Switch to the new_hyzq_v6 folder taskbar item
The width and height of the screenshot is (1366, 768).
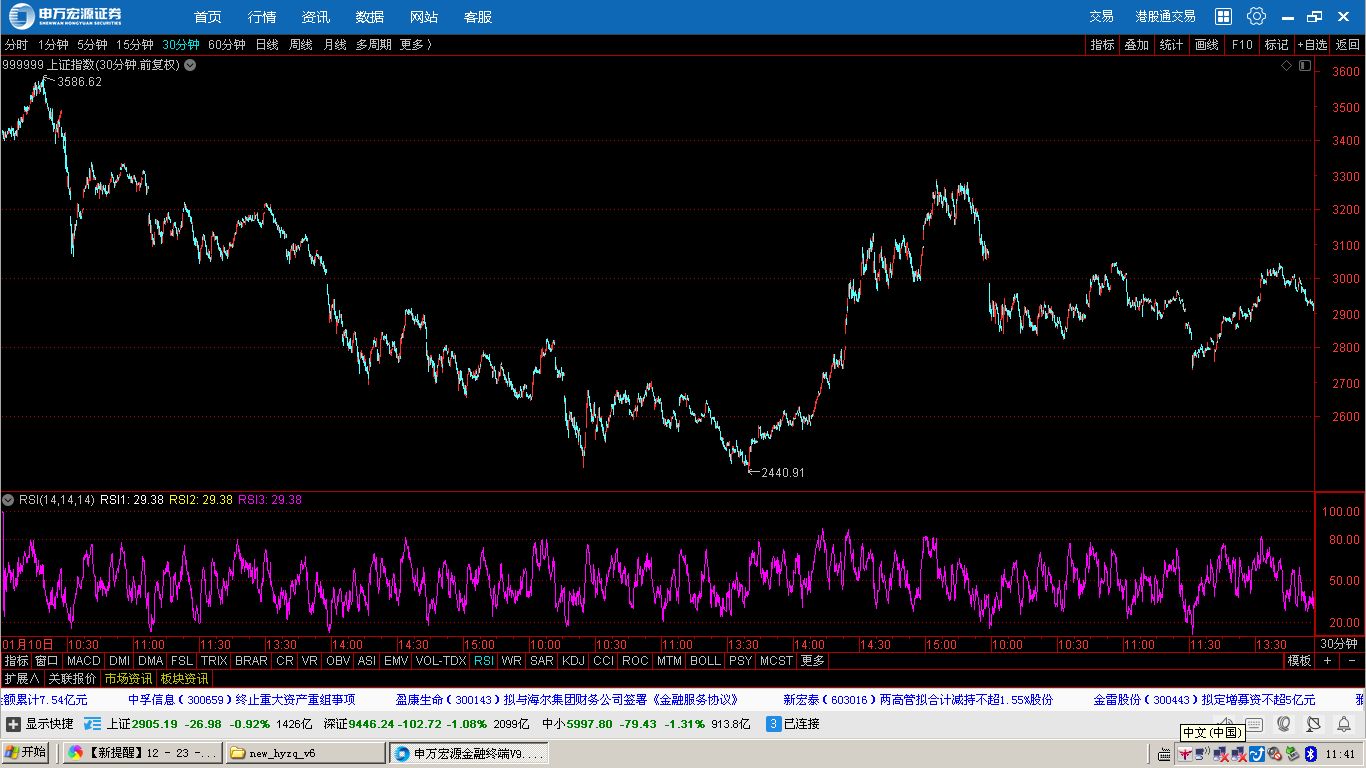pos(305,753)
